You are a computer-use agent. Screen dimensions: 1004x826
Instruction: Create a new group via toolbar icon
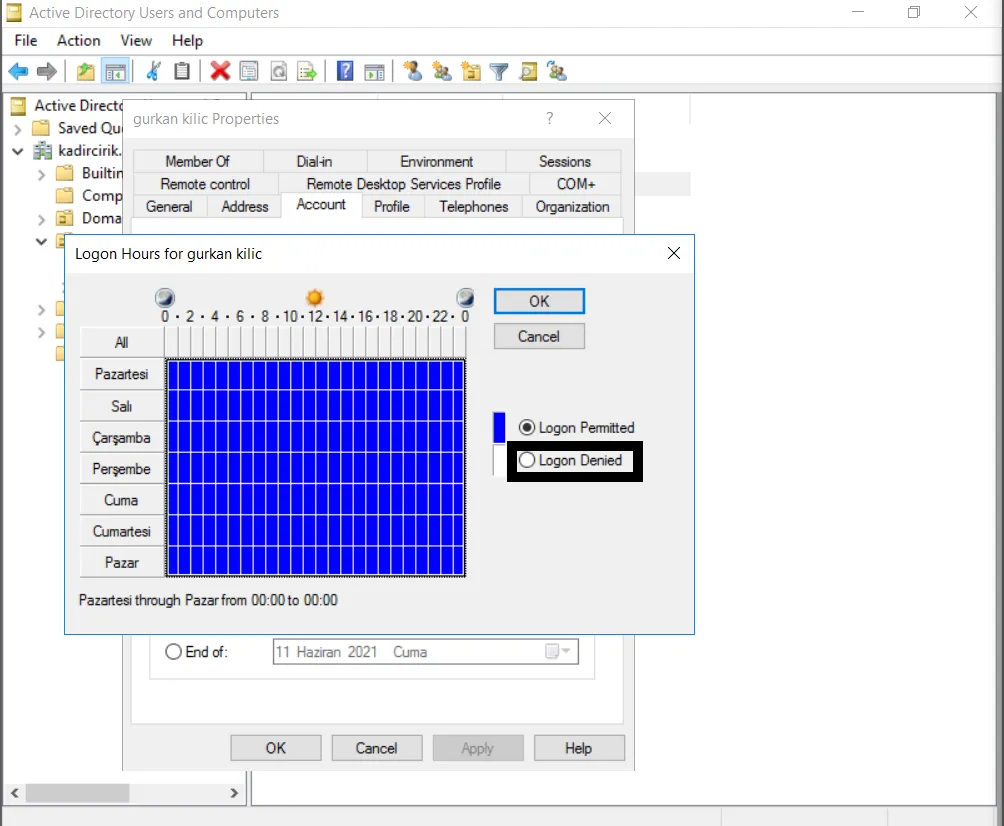[441, 71]
